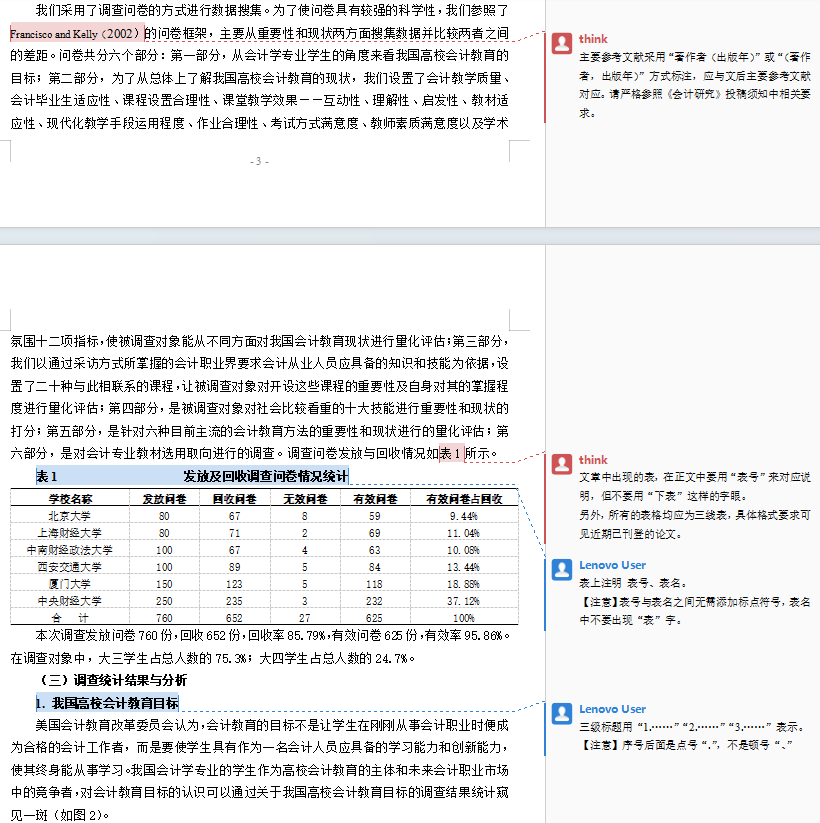Click the second think comment avatar icon

[x=562, y=465]
